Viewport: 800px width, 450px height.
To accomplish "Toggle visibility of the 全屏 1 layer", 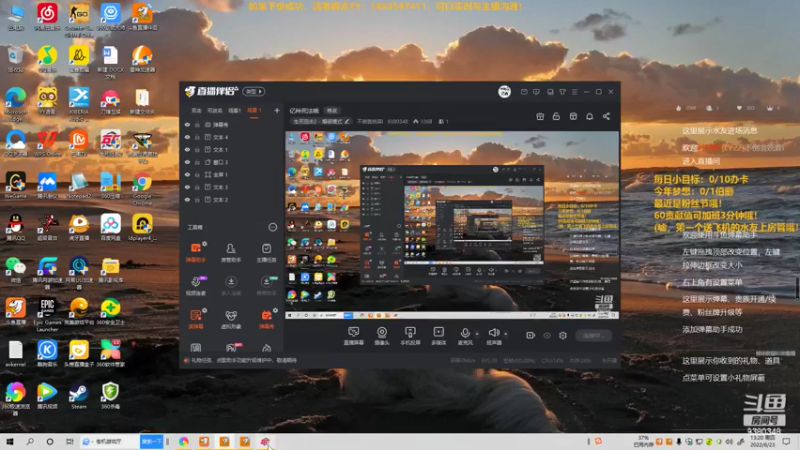I will coord(187,174).
